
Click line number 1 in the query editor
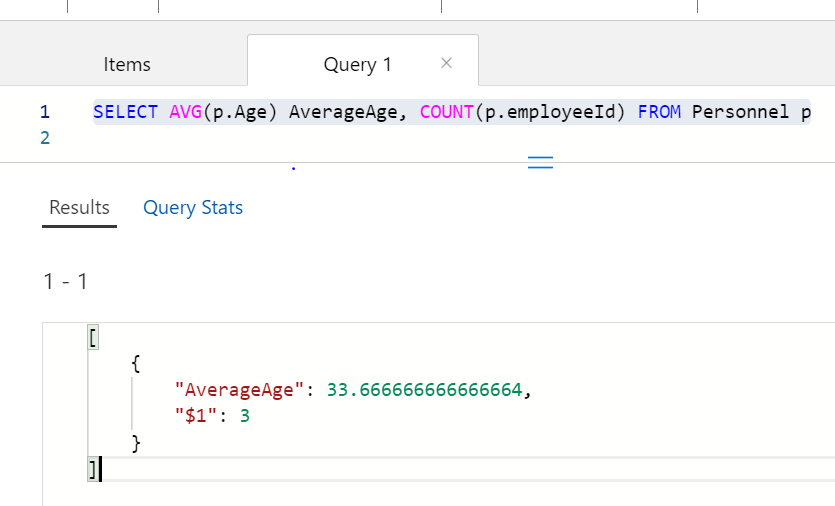click(x=45, y=112)
